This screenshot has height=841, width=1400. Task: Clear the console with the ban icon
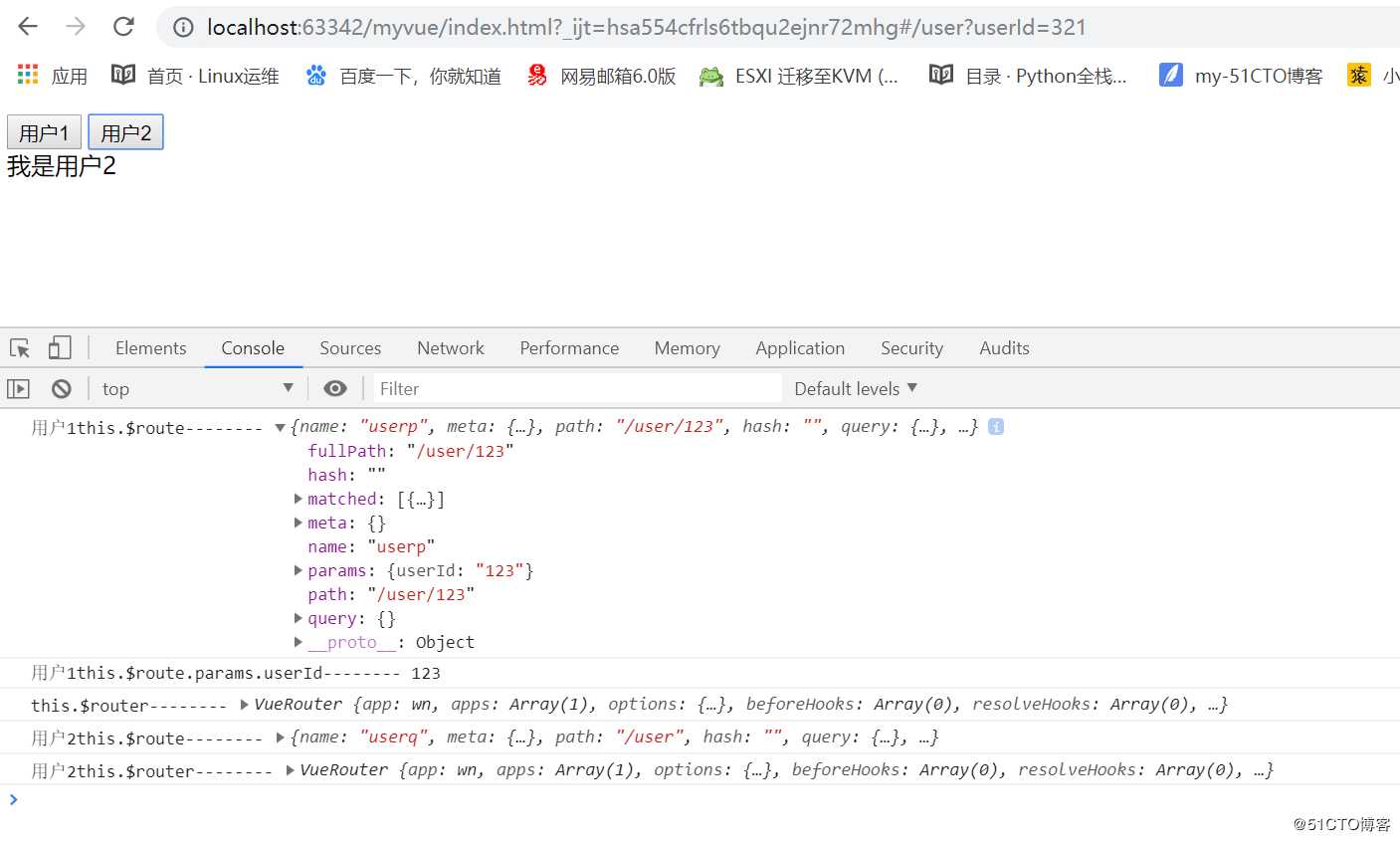62,389
